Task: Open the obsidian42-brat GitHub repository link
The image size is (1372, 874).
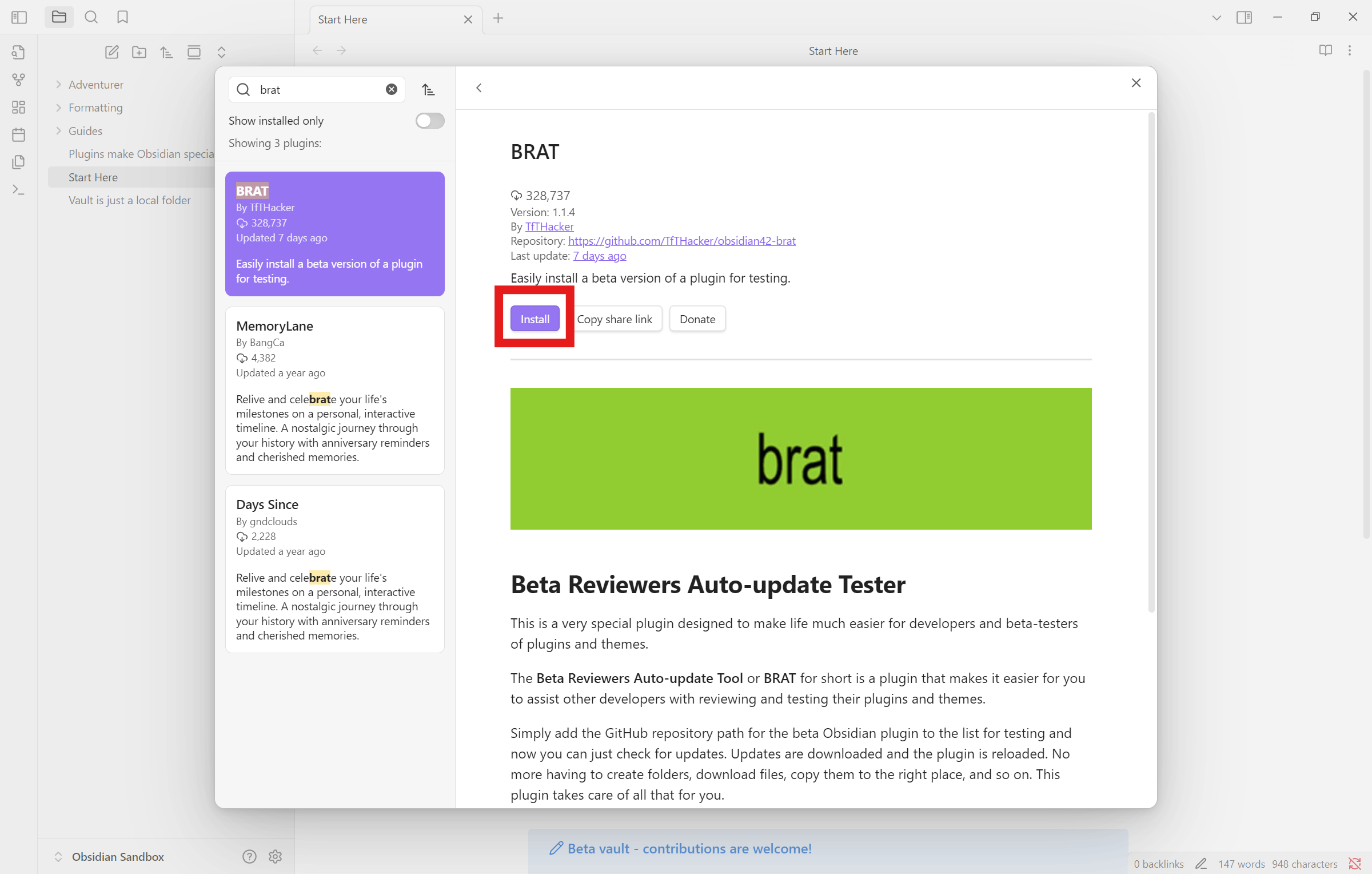Action: (x=681, y=241)
